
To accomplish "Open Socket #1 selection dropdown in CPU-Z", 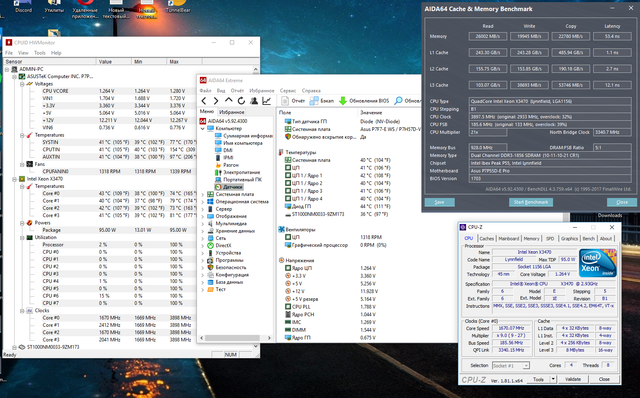I will (x=511, y=365).
